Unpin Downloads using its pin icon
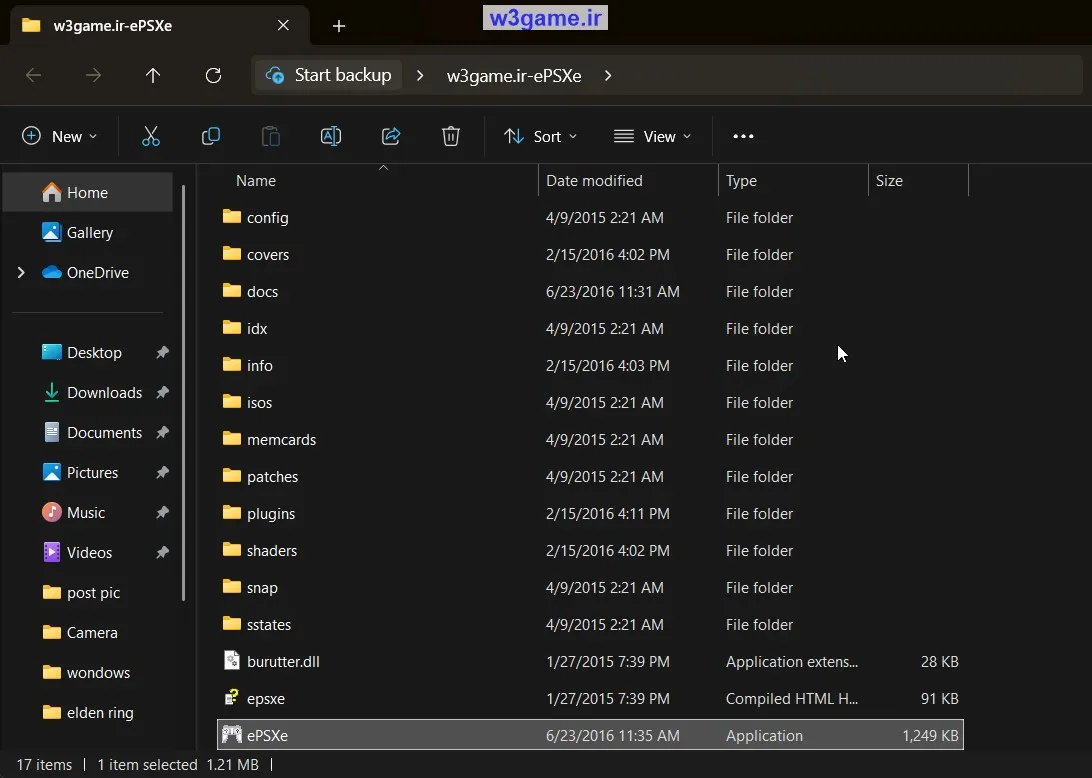 (162, 393)
